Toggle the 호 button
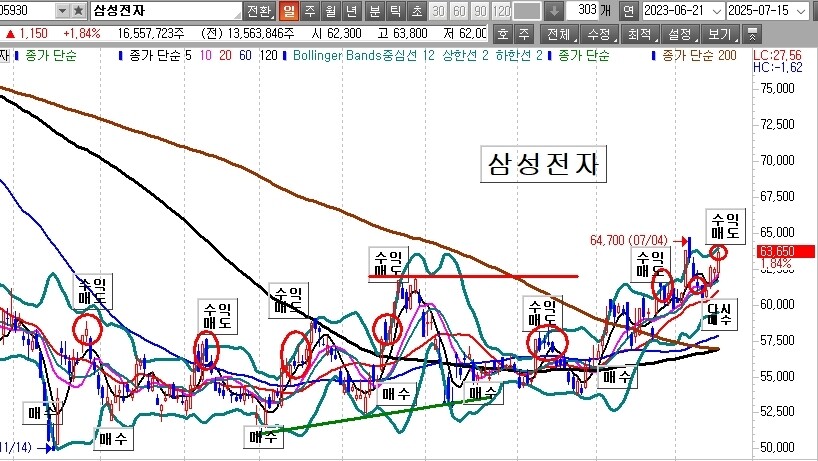Viewport: 818px width, 461px height. point(502,34)
